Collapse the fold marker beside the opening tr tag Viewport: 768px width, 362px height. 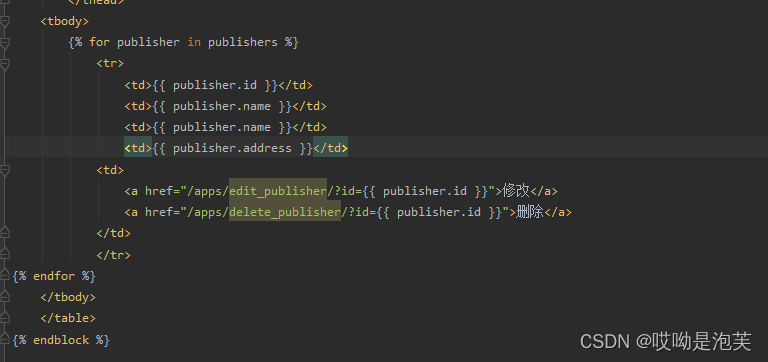tap(4, 64)
